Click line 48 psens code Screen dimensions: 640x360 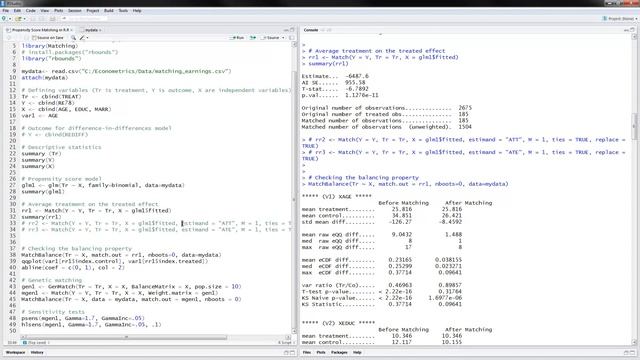[x=83, y=318]
